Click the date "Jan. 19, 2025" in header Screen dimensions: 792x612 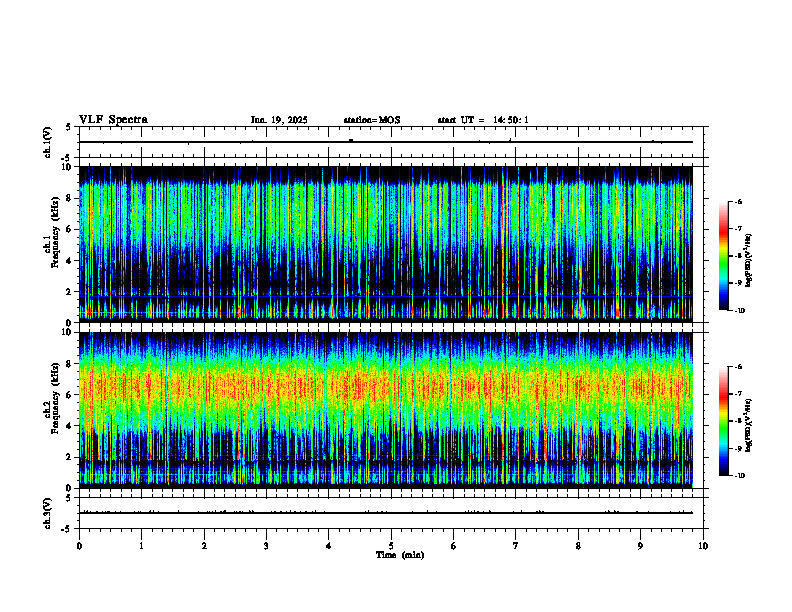tap(279, 120)
